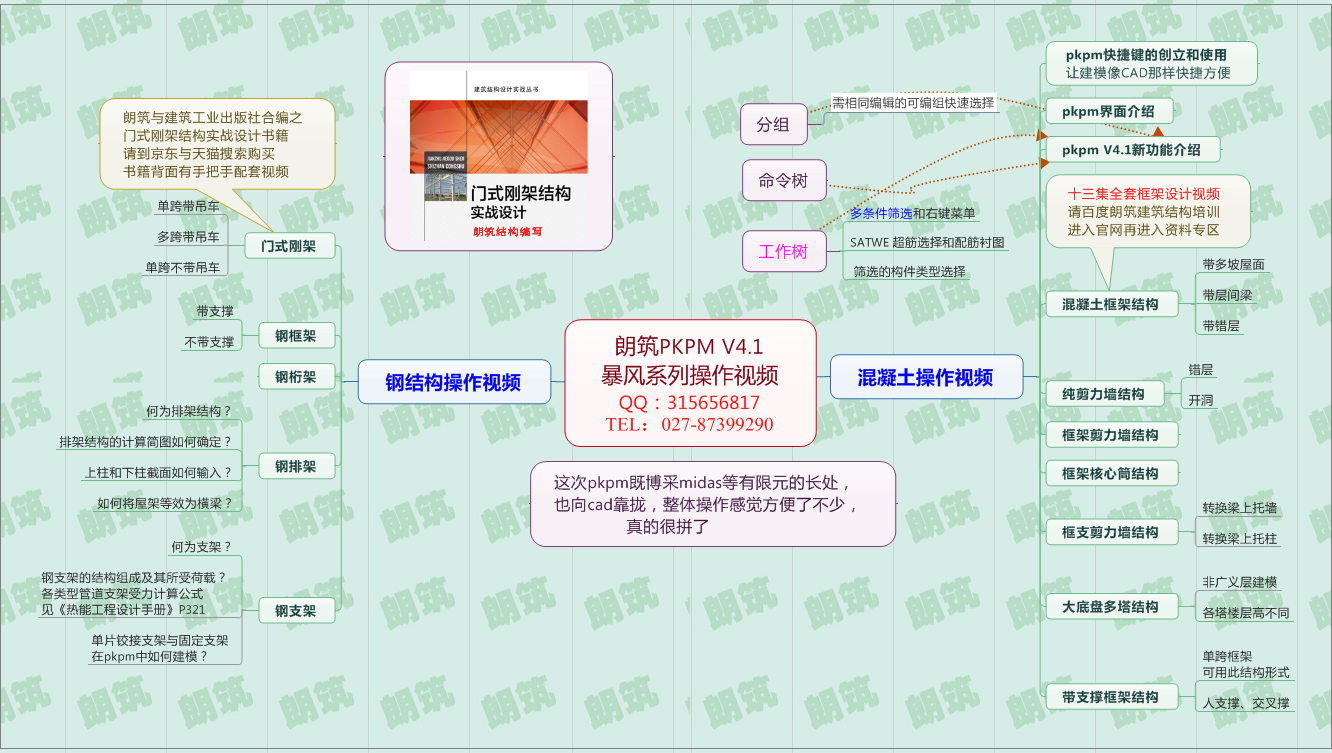Select the 何为支架？ subtopic
1332x753 pixels.
[201, 546]
